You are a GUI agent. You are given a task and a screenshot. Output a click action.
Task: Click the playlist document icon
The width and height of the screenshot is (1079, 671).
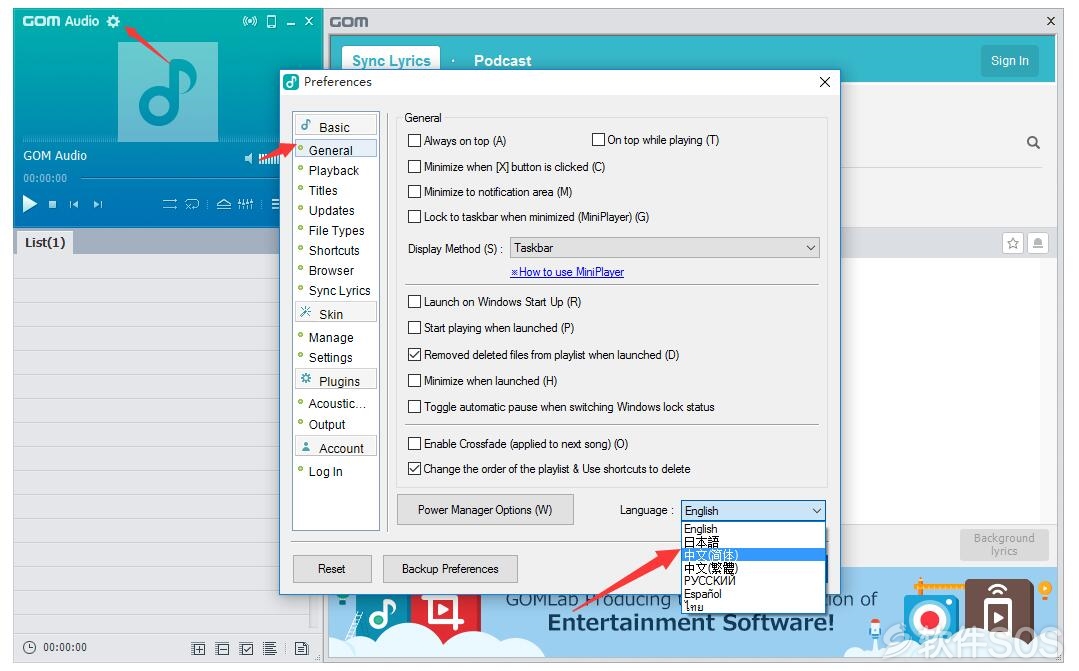pos(301,648)
